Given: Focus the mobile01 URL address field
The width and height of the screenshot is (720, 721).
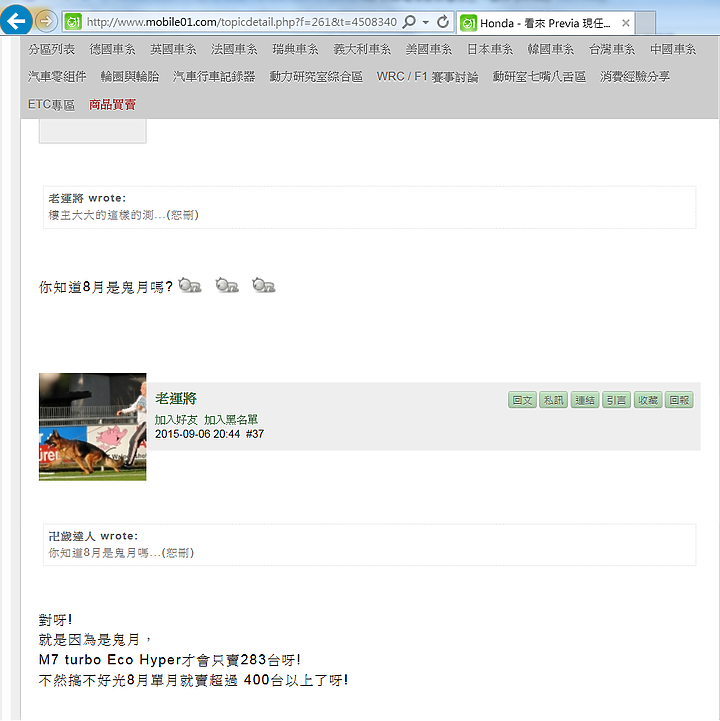Looking at the screenshot, I should (x=241, y=22).
